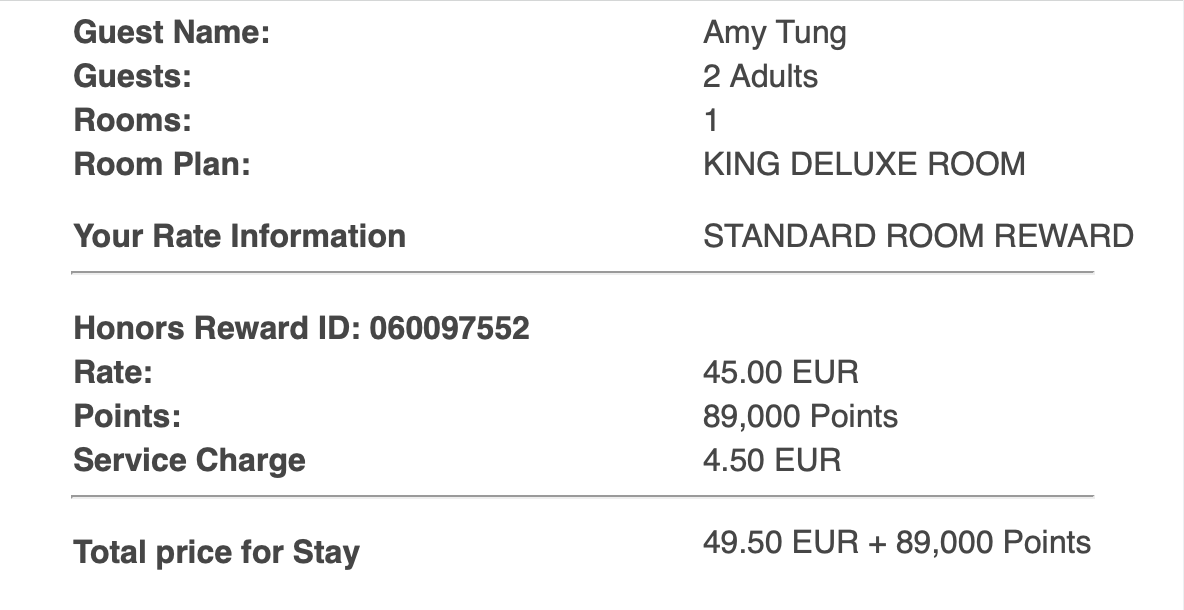This screenshot has height=610, width=1184.
Task: Click the "2 Adults" guests value
Action: (760, 77)
